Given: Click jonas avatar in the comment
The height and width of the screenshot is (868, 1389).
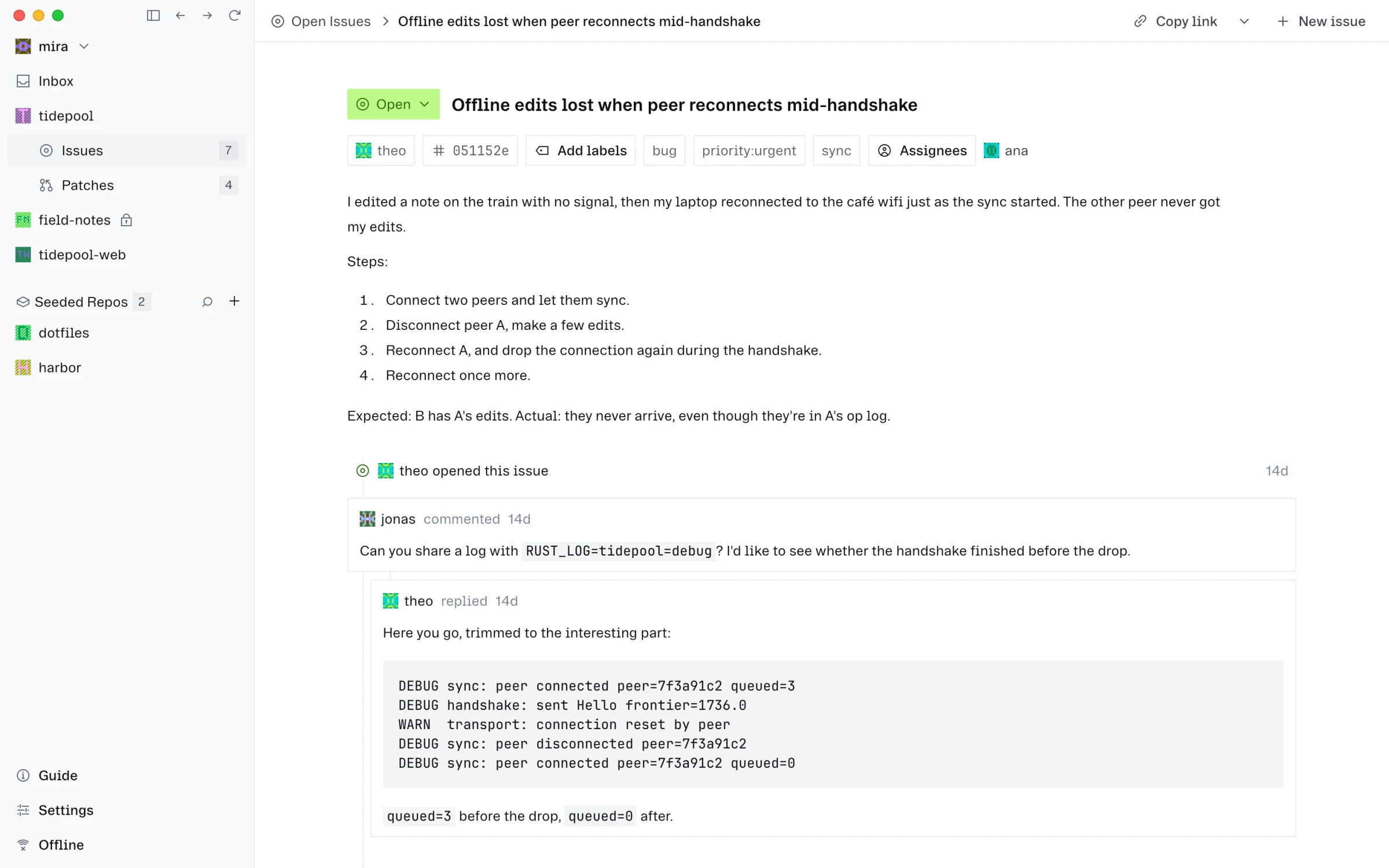Looking at the screenshot, I should [368, 519].
